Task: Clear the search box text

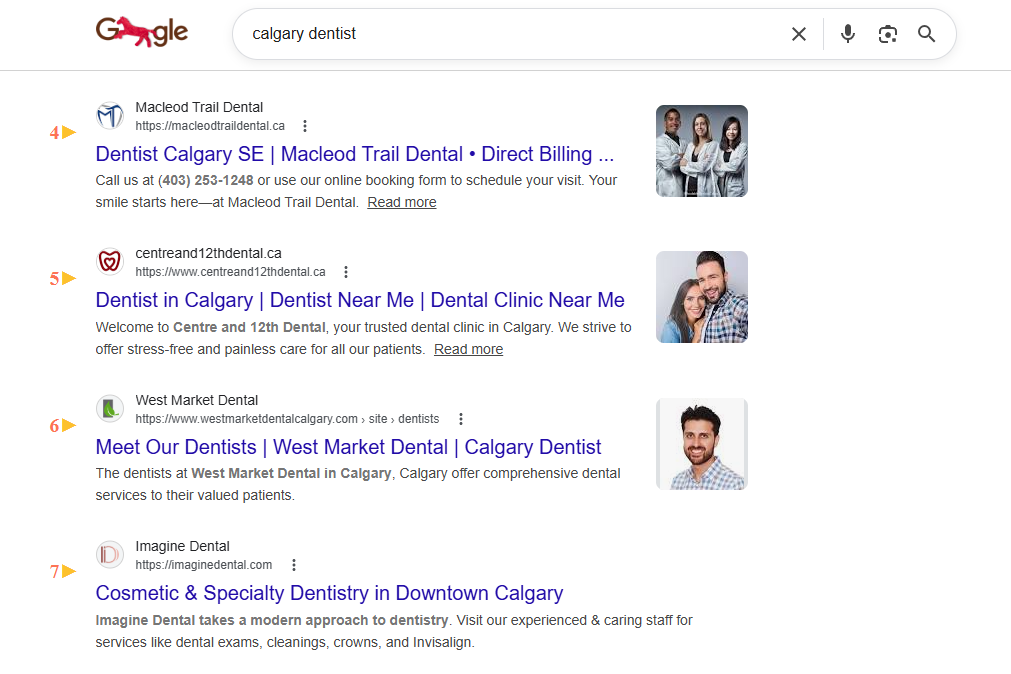Action: pyautogui.click(x=798, y=34)
